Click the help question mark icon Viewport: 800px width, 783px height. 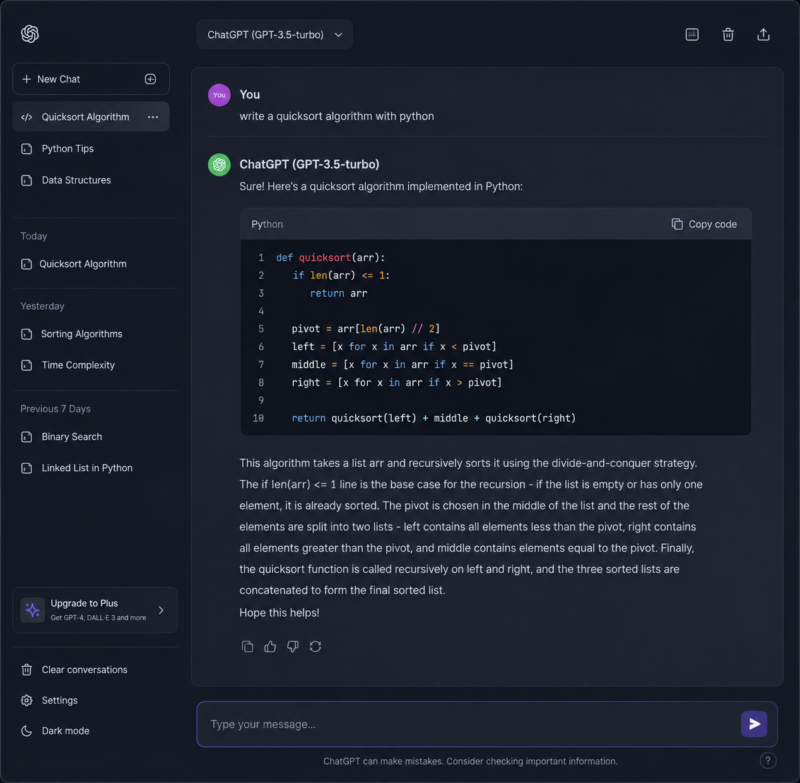[768, 761]
